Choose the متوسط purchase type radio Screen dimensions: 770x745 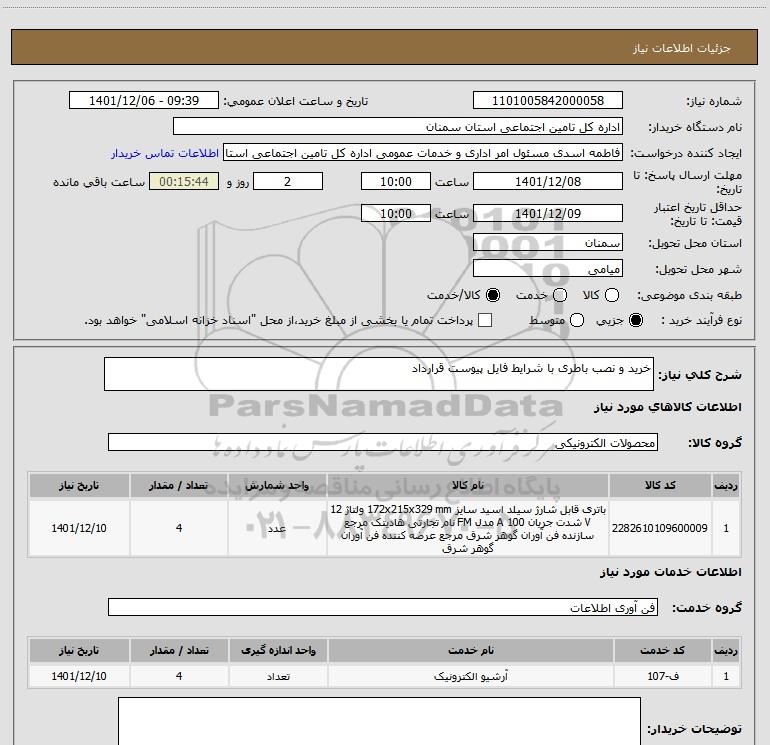(x=577, y=320)
